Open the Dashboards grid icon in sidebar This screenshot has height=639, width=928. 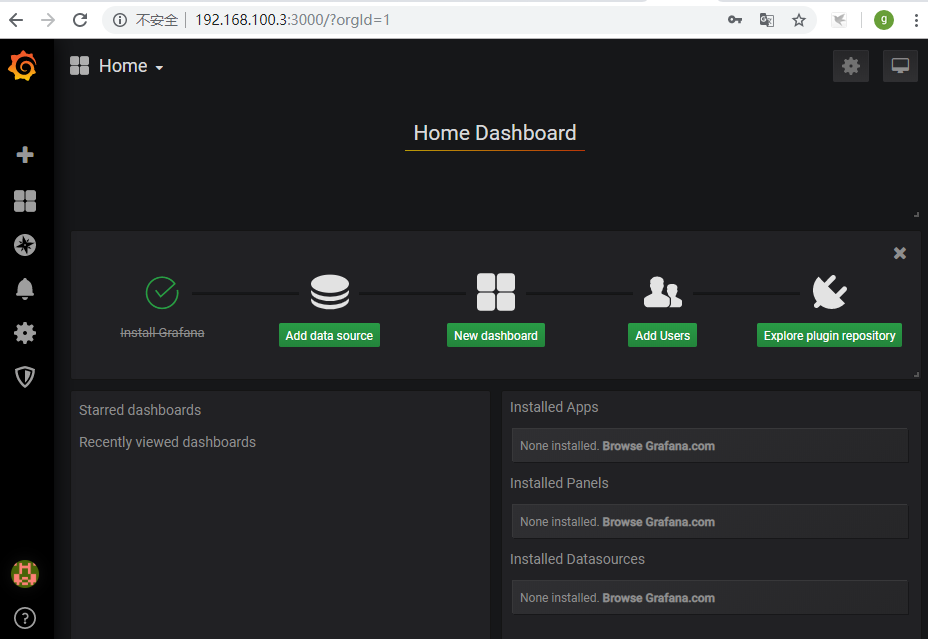[x=25, y=201]
